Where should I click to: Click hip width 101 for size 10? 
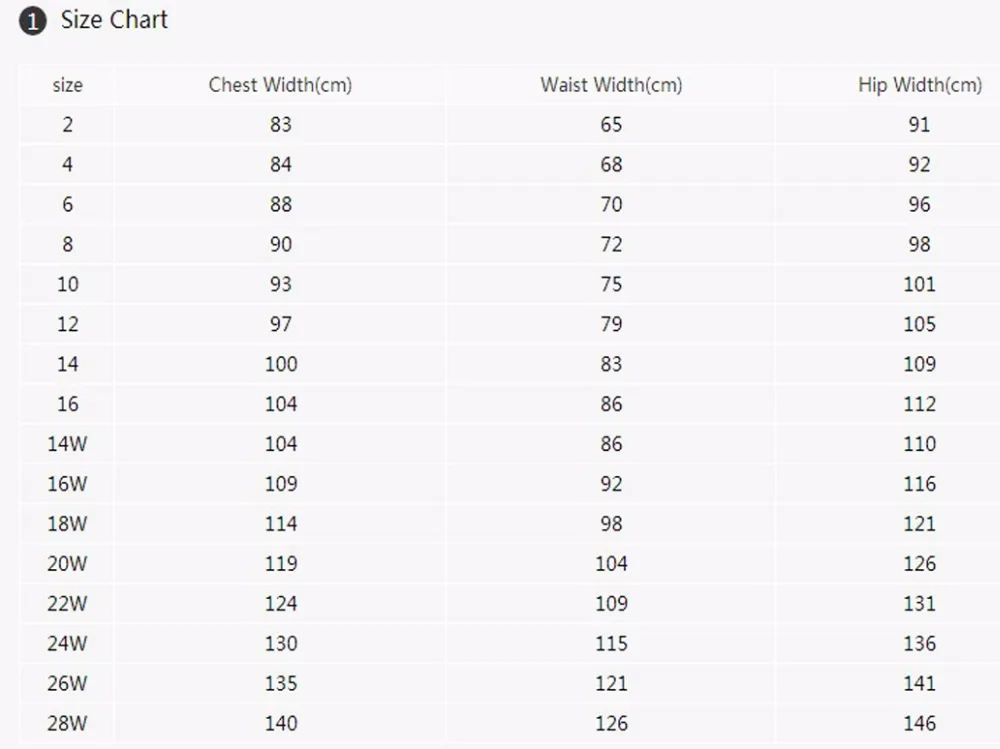[920, 284]
